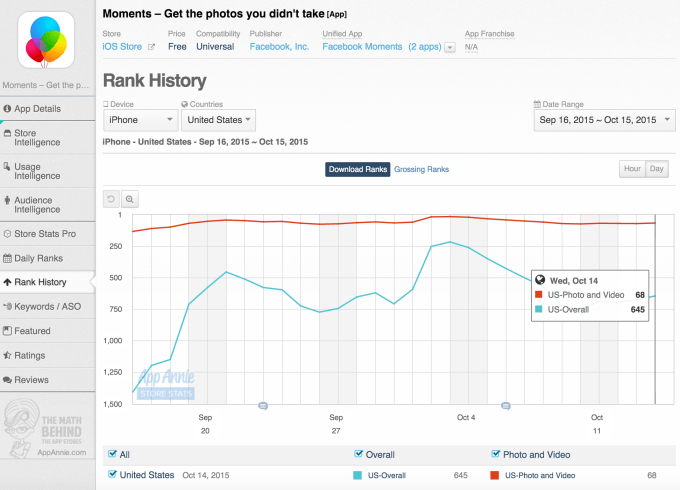Click the Hour granularity button
Image resolution: width=680 pixels, height=490 pixels.
point(632,169)
